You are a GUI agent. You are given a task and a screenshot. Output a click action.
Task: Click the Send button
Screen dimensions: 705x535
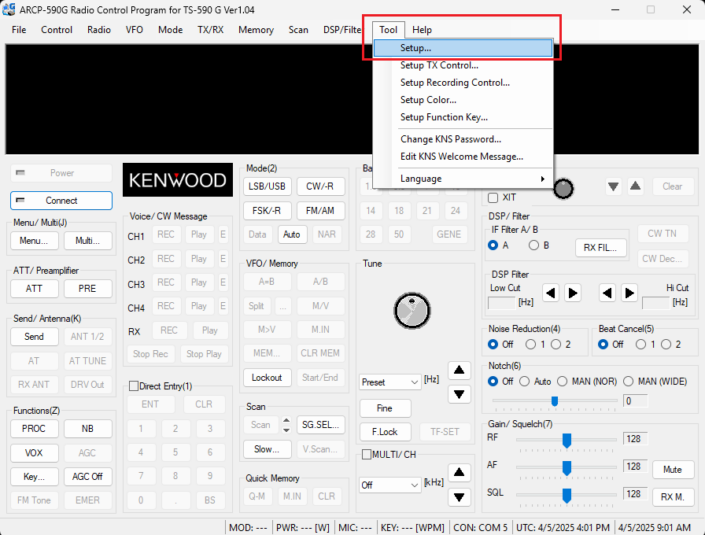34,337
